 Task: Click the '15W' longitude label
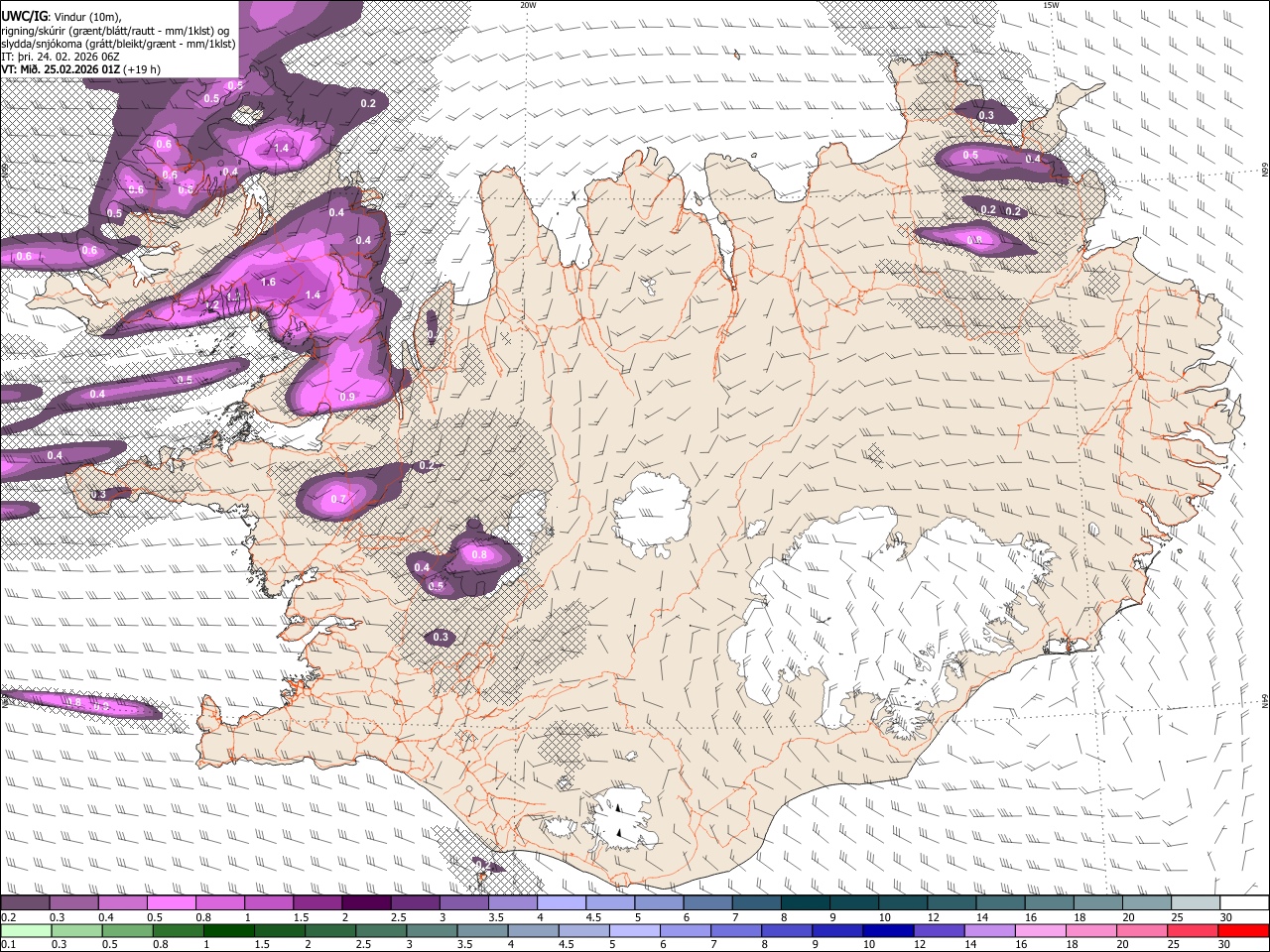point(1051,5)
